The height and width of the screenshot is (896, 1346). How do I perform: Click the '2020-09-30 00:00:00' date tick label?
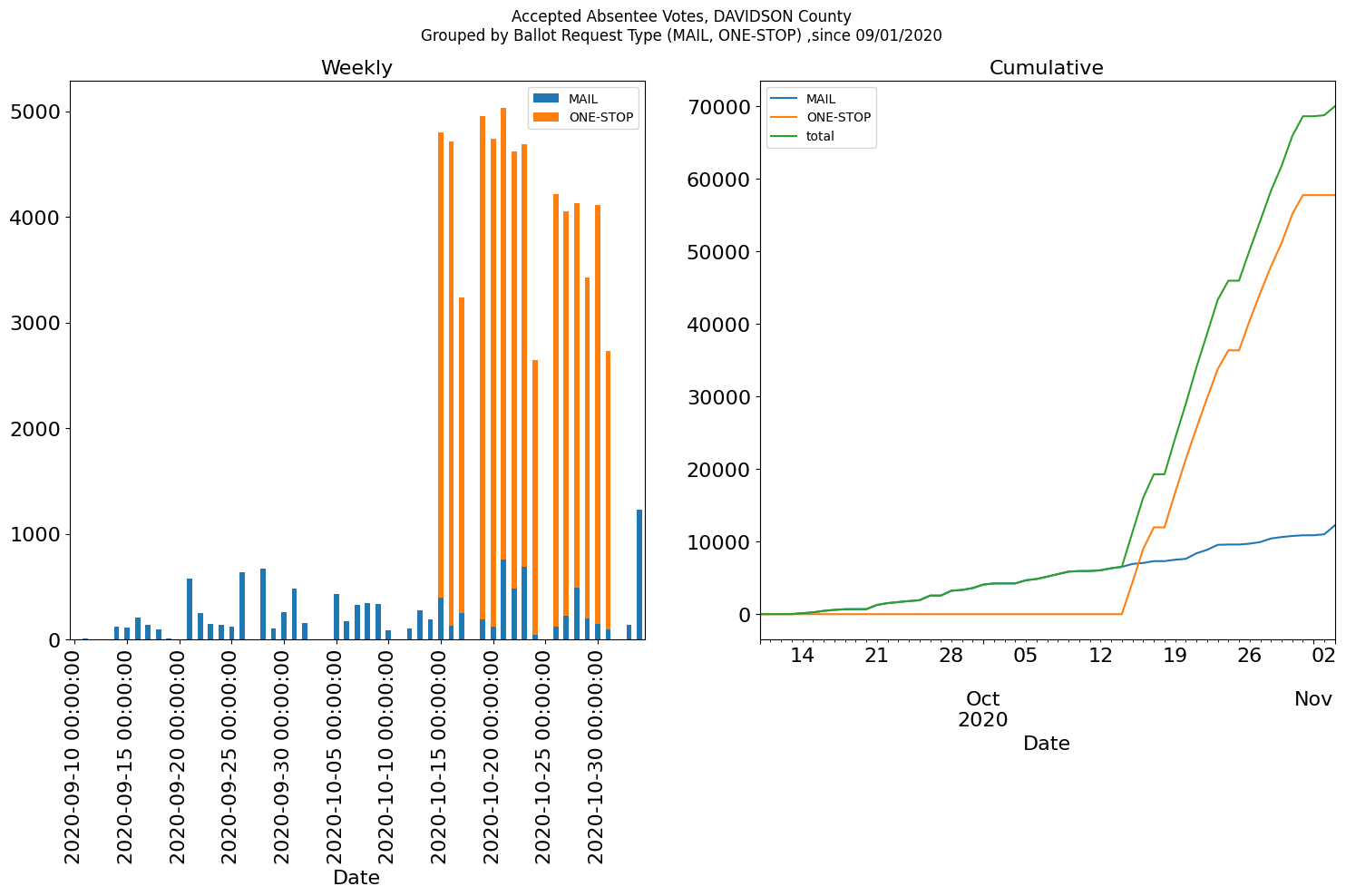tap(284, 755)
